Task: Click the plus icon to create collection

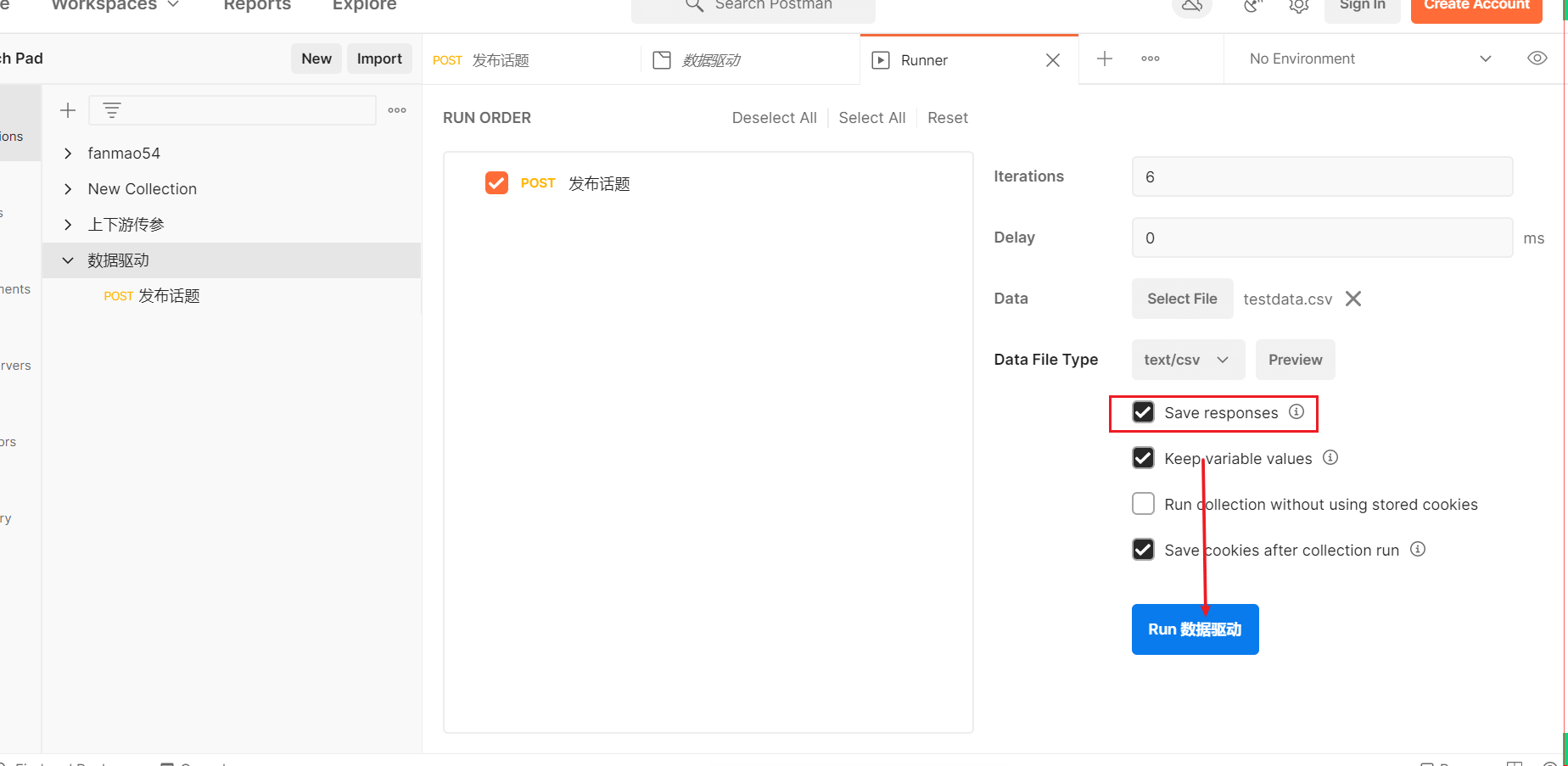Action: (x=68, y=110)
